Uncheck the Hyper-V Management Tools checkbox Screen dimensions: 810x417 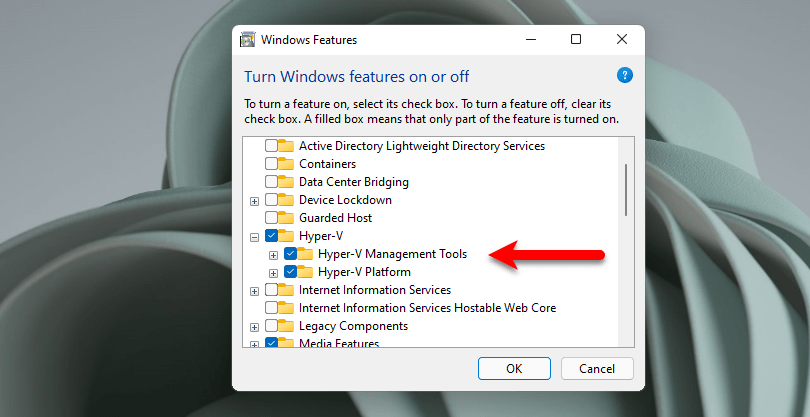point(290,254)
